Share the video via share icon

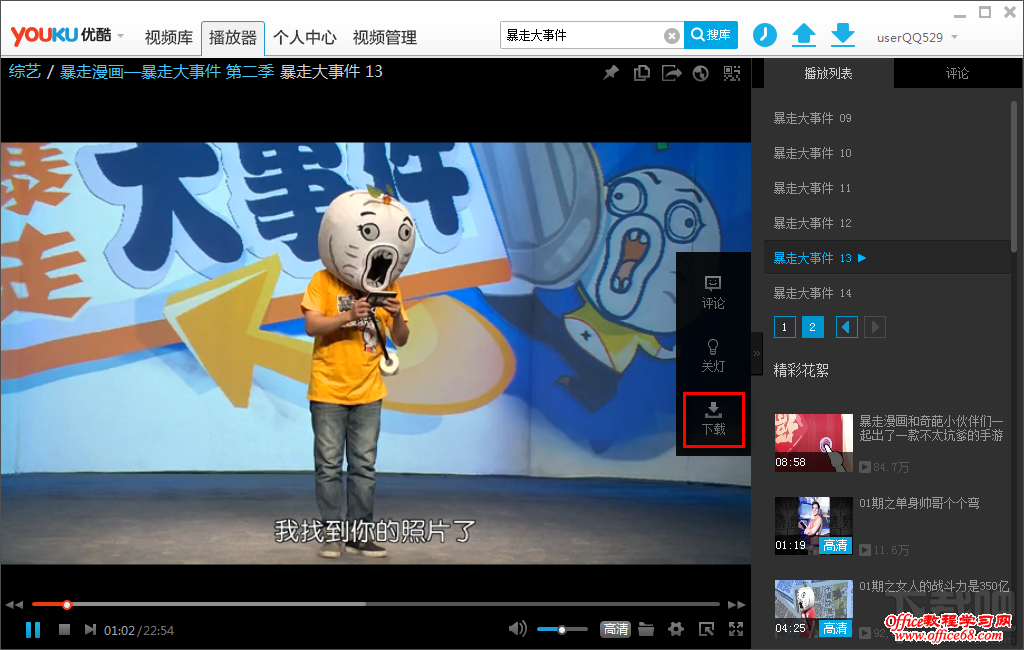tap(671, 73)
